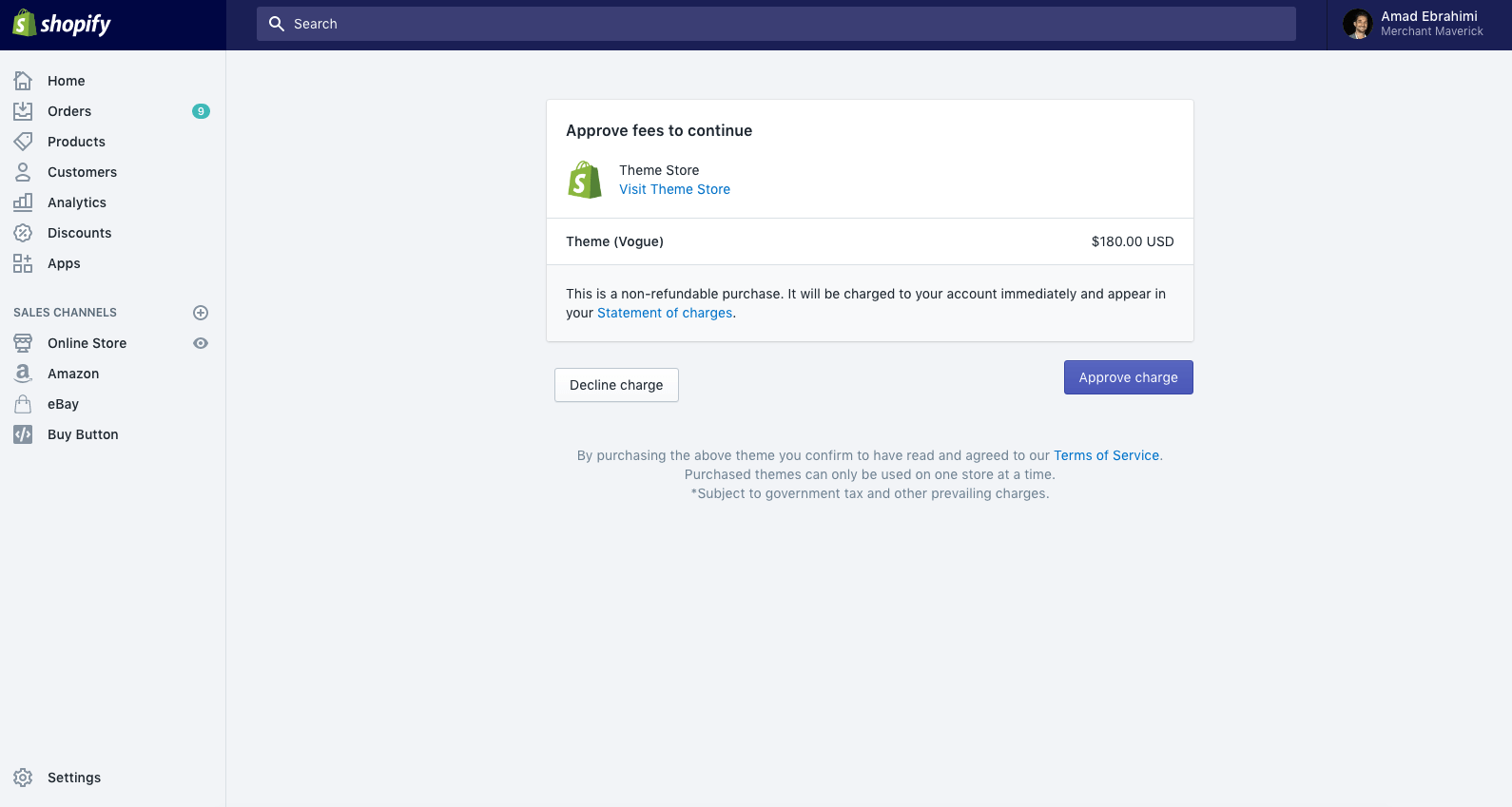Click the Merchant Maverick store name

1431,31
